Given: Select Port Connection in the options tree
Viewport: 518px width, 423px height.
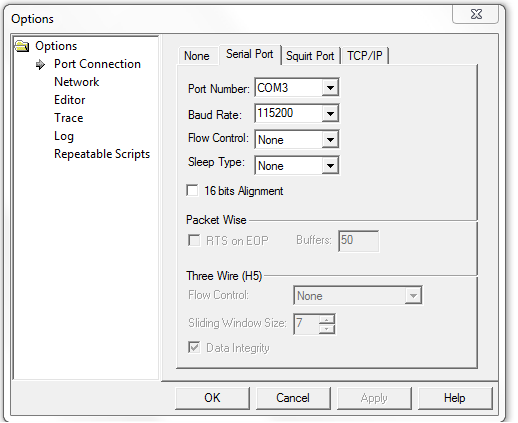Looking at the screenshot, I should click(97, 64).
